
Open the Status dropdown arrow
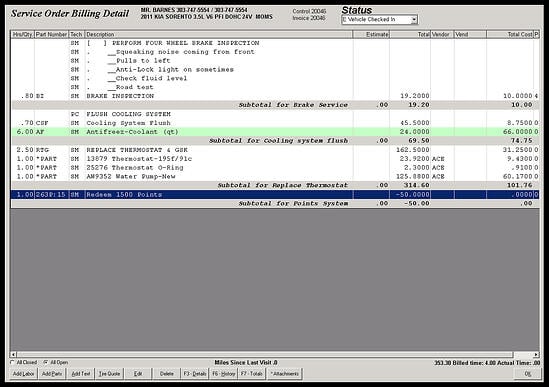click(x=414, y=20)
